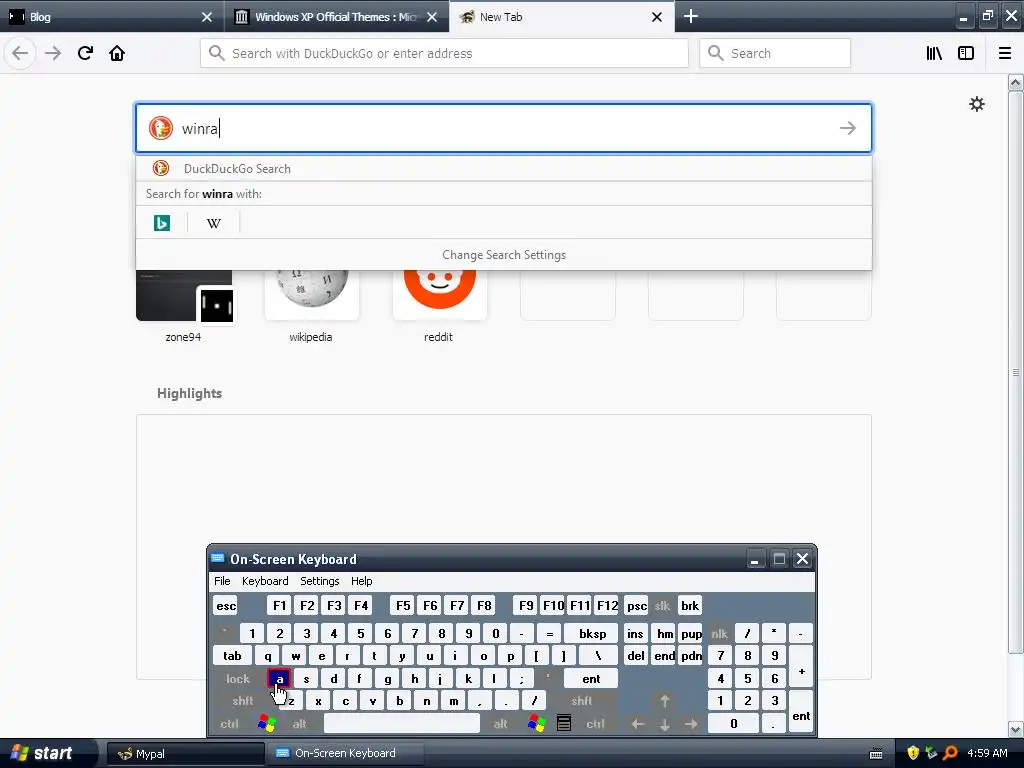Viewport: 1024px width, 768px height.
Task: Click the right Windows logo key on keyboard
Action: 537,724
